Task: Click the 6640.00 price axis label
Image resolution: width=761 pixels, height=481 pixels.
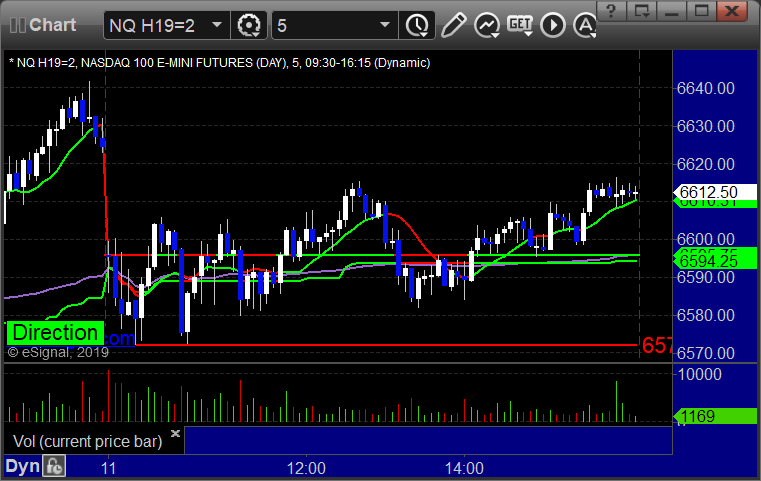Action: (706, 88)
